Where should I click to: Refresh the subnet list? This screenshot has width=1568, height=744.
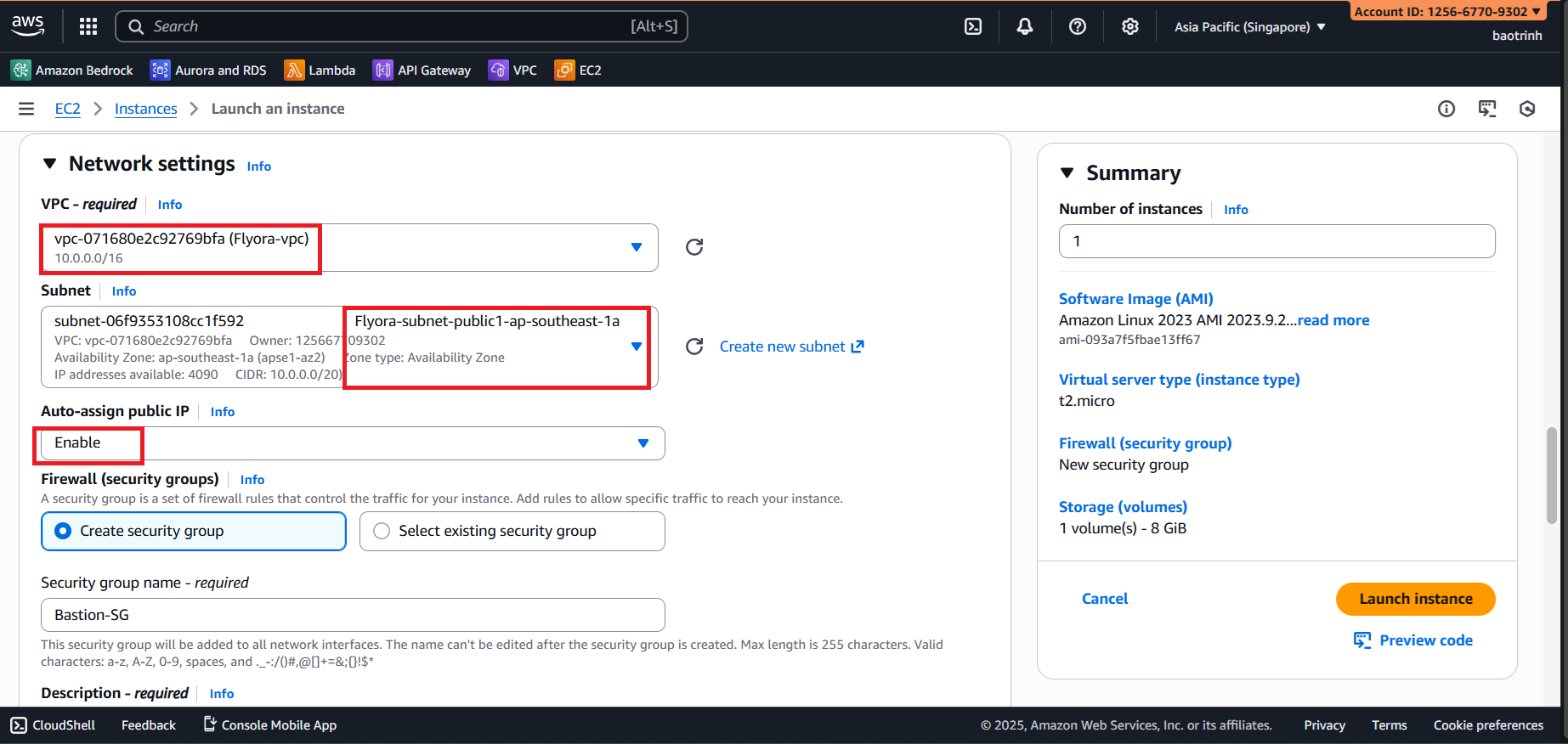click(694, 347)
